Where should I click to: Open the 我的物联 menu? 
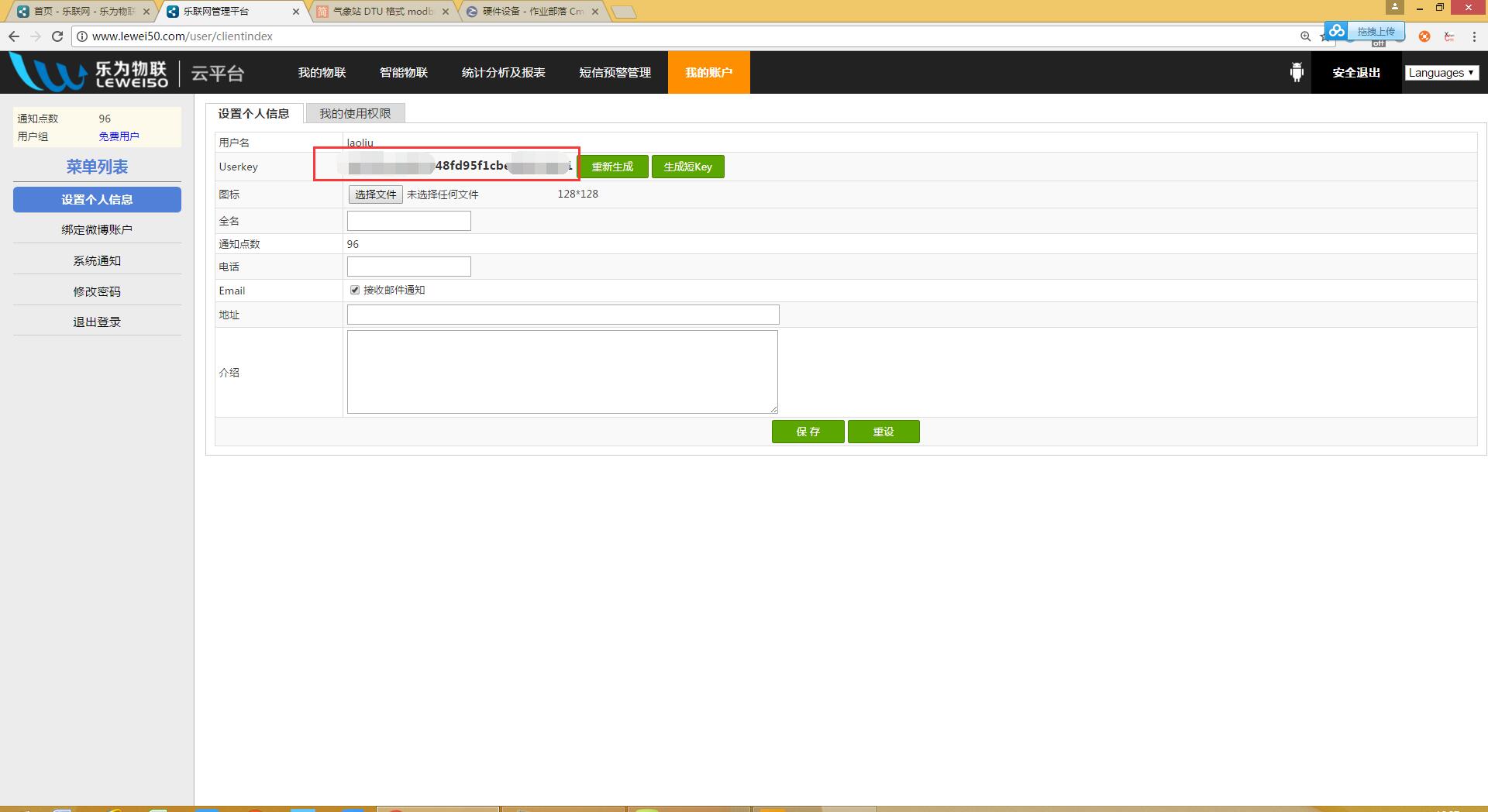322,72
